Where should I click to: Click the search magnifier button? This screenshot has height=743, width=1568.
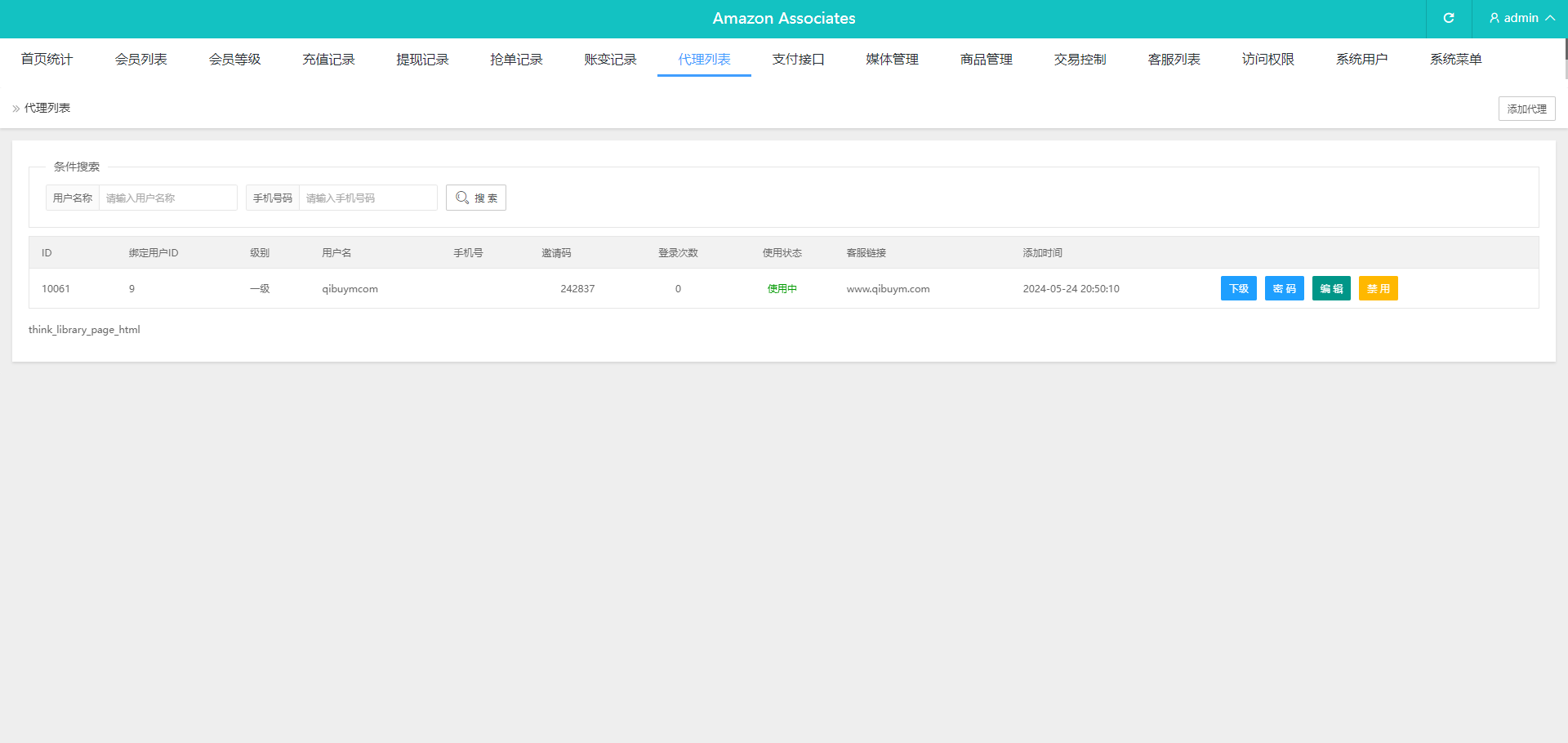point(476,198)
